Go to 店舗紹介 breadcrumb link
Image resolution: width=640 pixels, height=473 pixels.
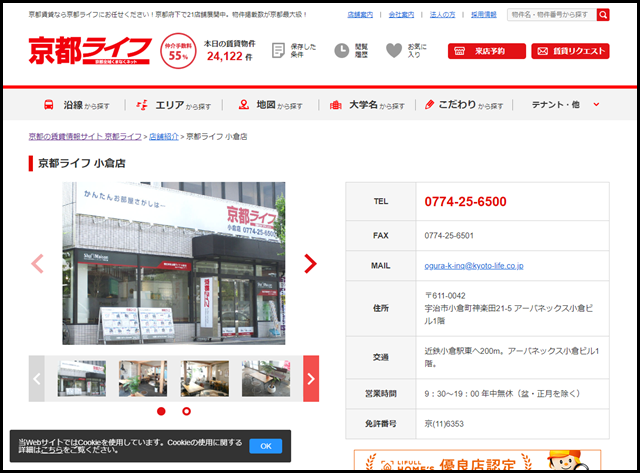pyautogui.click(x=164, y=136)
